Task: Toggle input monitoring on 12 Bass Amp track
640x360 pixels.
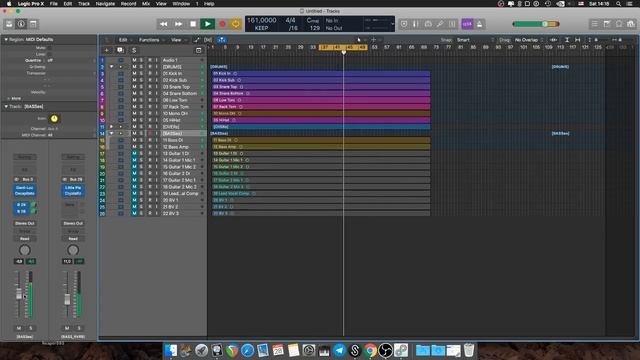Action: [156, 147]
